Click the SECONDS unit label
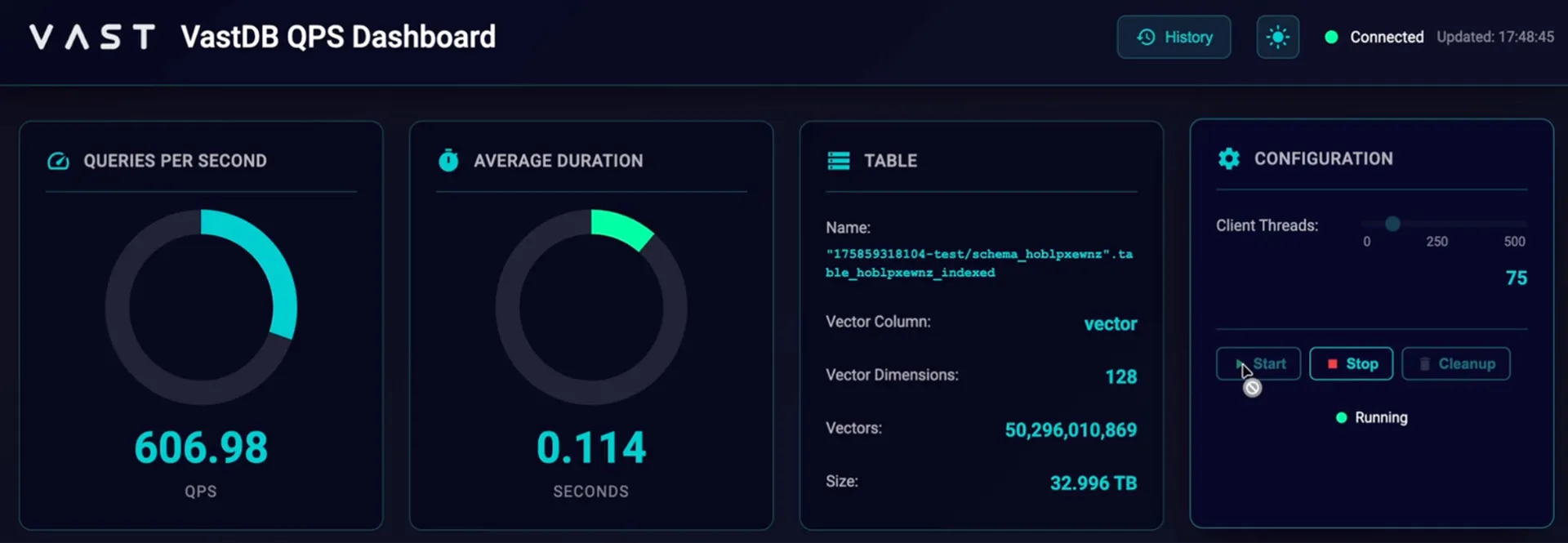 590,492
